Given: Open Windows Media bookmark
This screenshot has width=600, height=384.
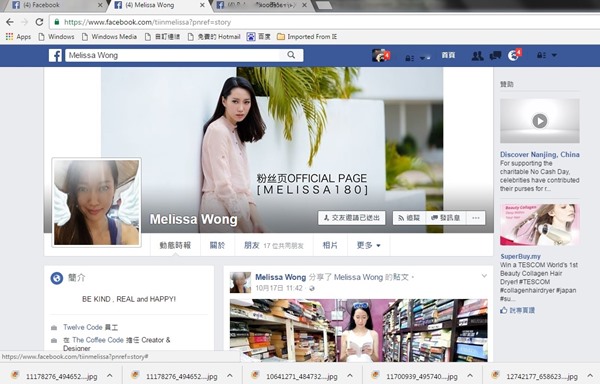Looking at the screenshot, I should point(109,37).
